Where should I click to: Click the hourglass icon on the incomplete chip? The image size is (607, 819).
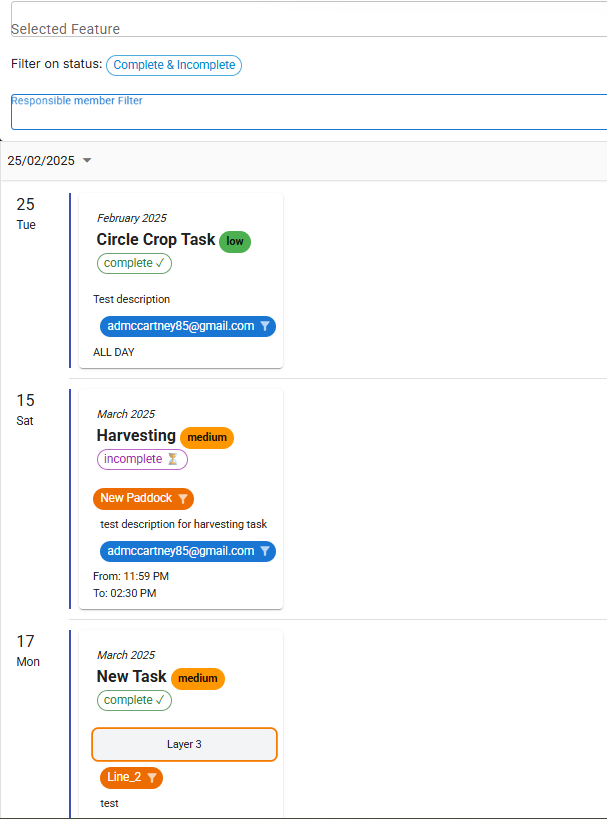click(x=173, y=459)
